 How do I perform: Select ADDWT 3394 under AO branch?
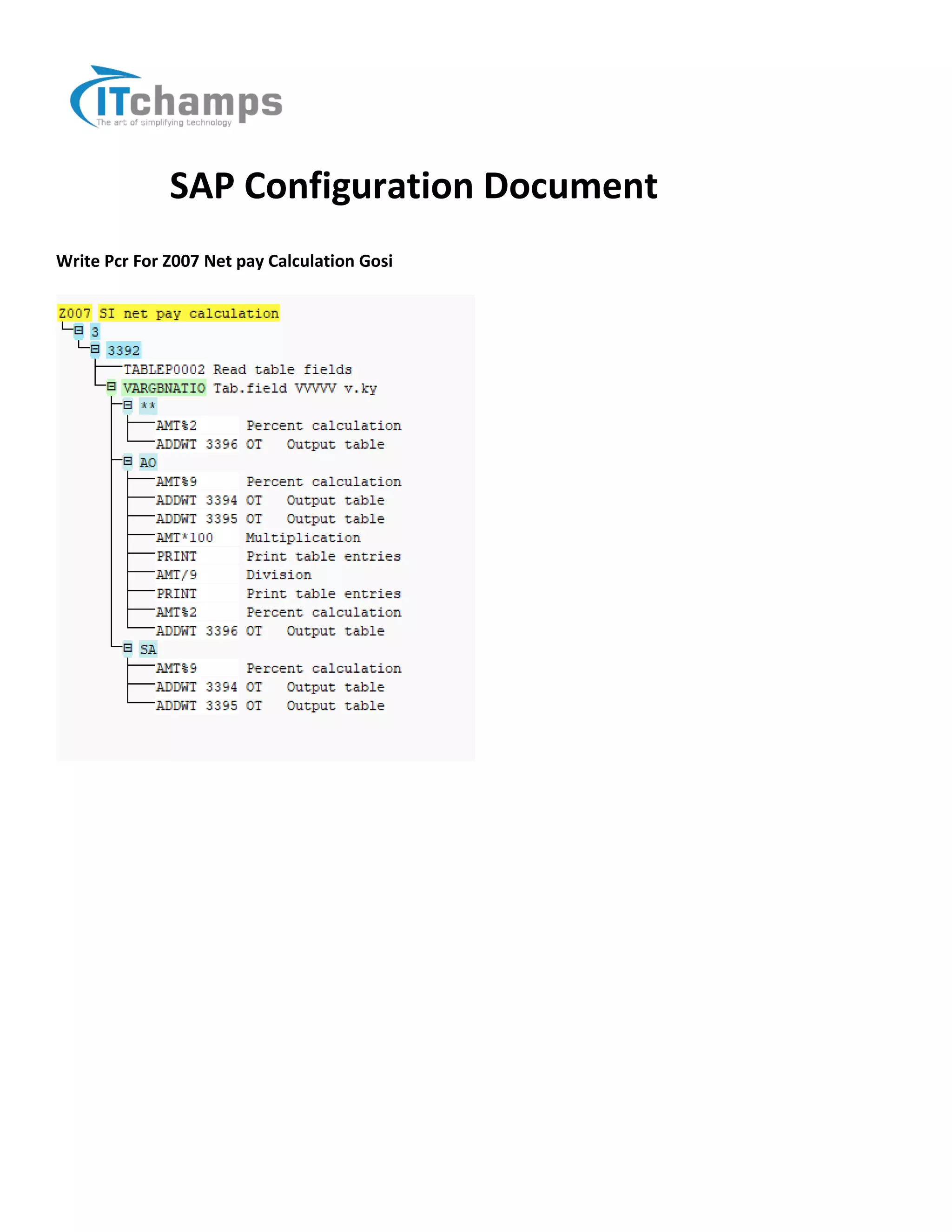click(196, 500)
